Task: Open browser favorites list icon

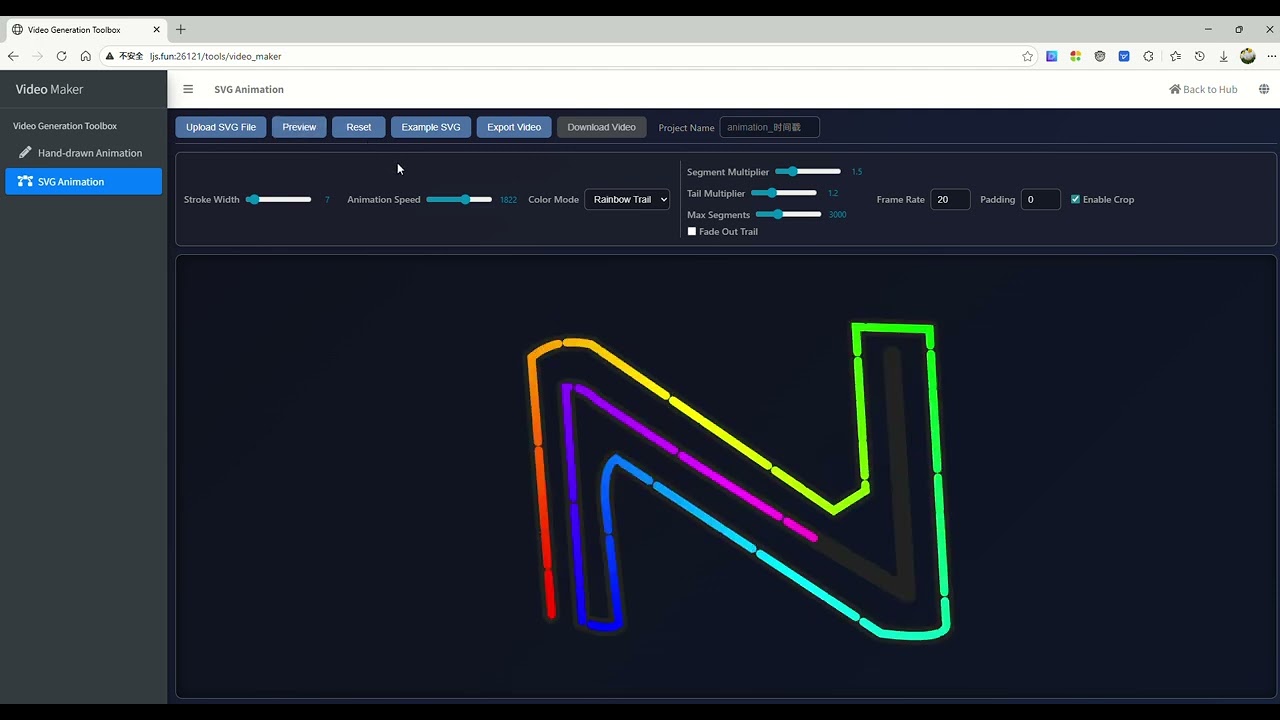Action: 1175,56
